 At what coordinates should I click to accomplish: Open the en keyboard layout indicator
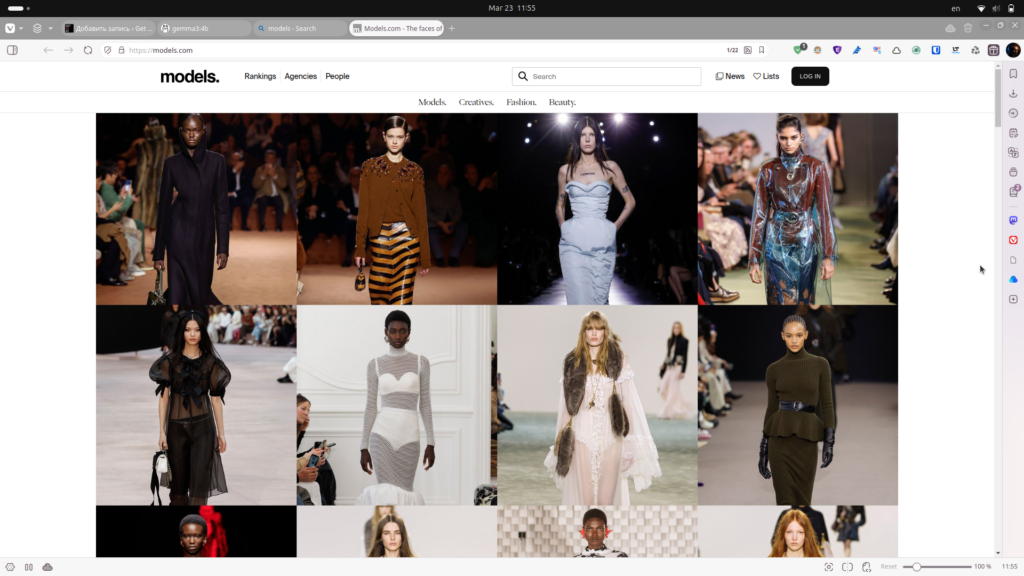[955, 8]
